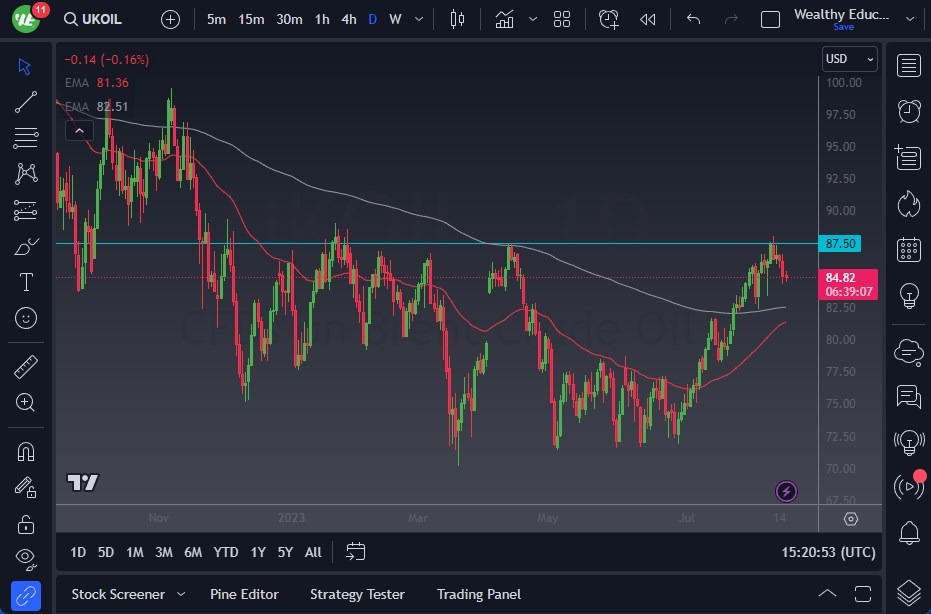This screenshot has height=614, width=931.
Task: Select the text annotation tool
Action: pyautogui.click(x=25, y=283)
